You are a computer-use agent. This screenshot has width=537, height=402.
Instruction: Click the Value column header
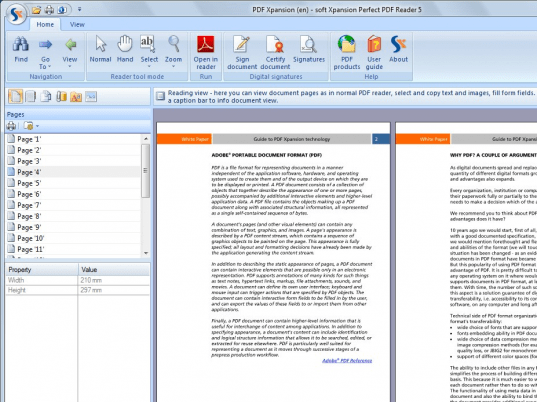114,269
